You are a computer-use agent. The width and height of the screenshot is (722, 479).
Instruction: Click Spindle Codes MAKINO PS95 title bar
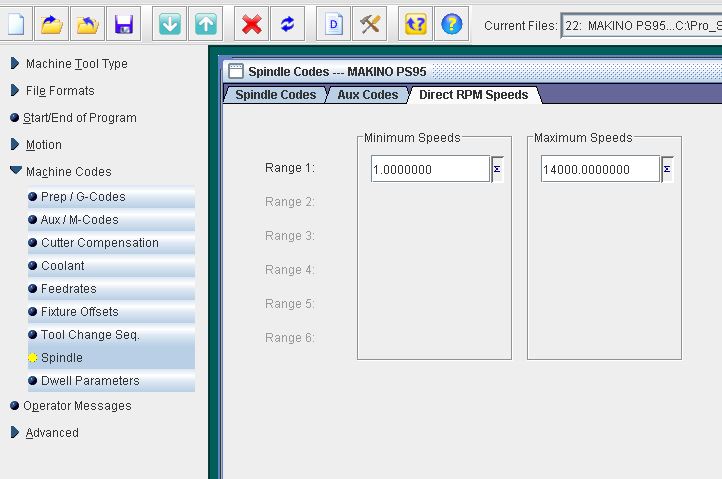pyautogui.click(x=474, y=71)
